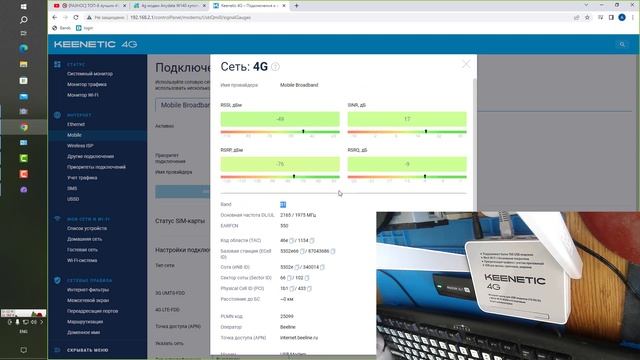Click the RSSI gauge showing -49

coord(280,119)
